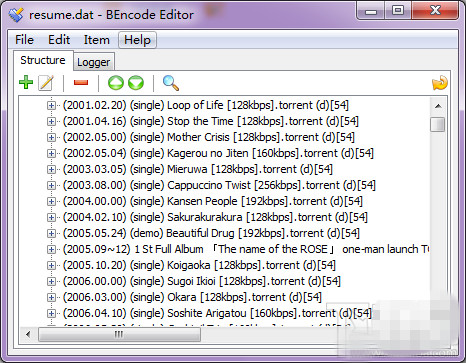Select the Mother Crisis [128kbps].torrent row

tap(209, 137)
